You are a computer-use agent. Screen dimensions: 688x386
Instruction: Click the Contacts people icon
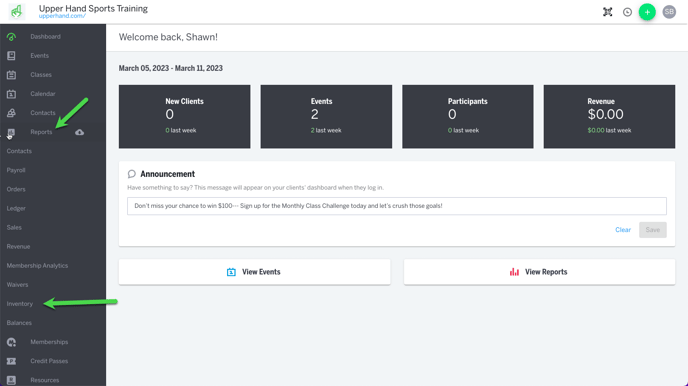[x=11, y=113]
